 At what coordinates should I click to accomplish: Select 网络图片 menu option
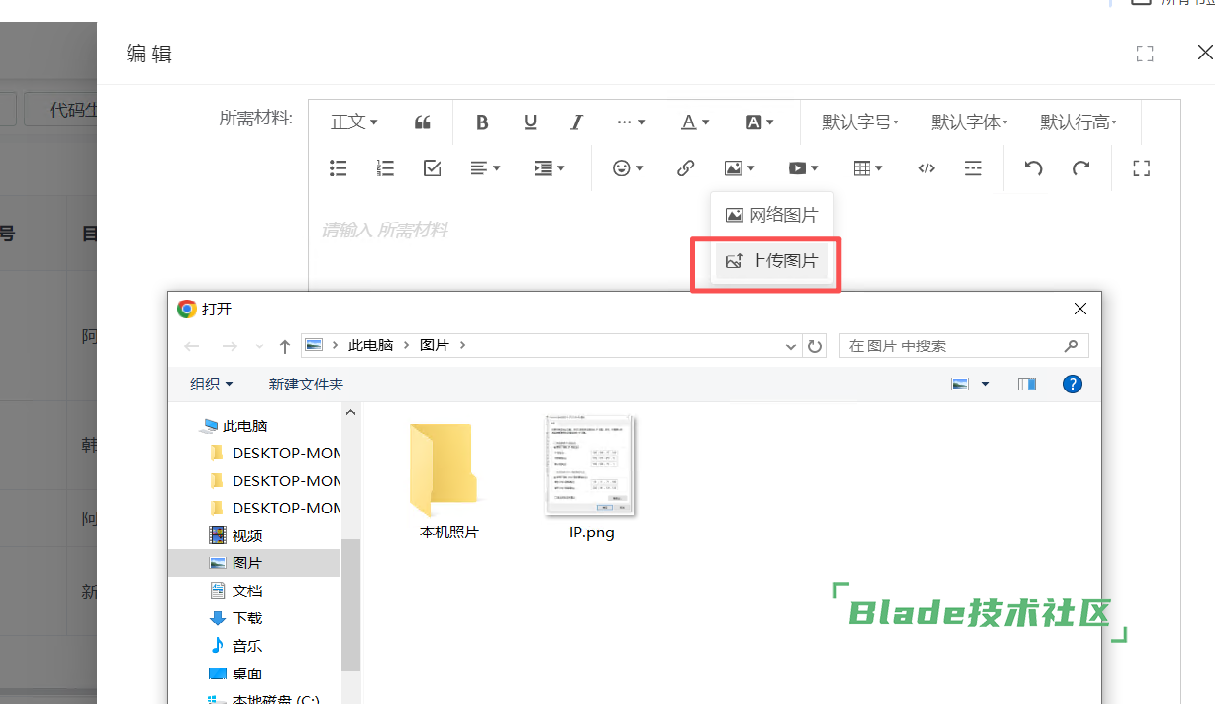pos(771,215)
